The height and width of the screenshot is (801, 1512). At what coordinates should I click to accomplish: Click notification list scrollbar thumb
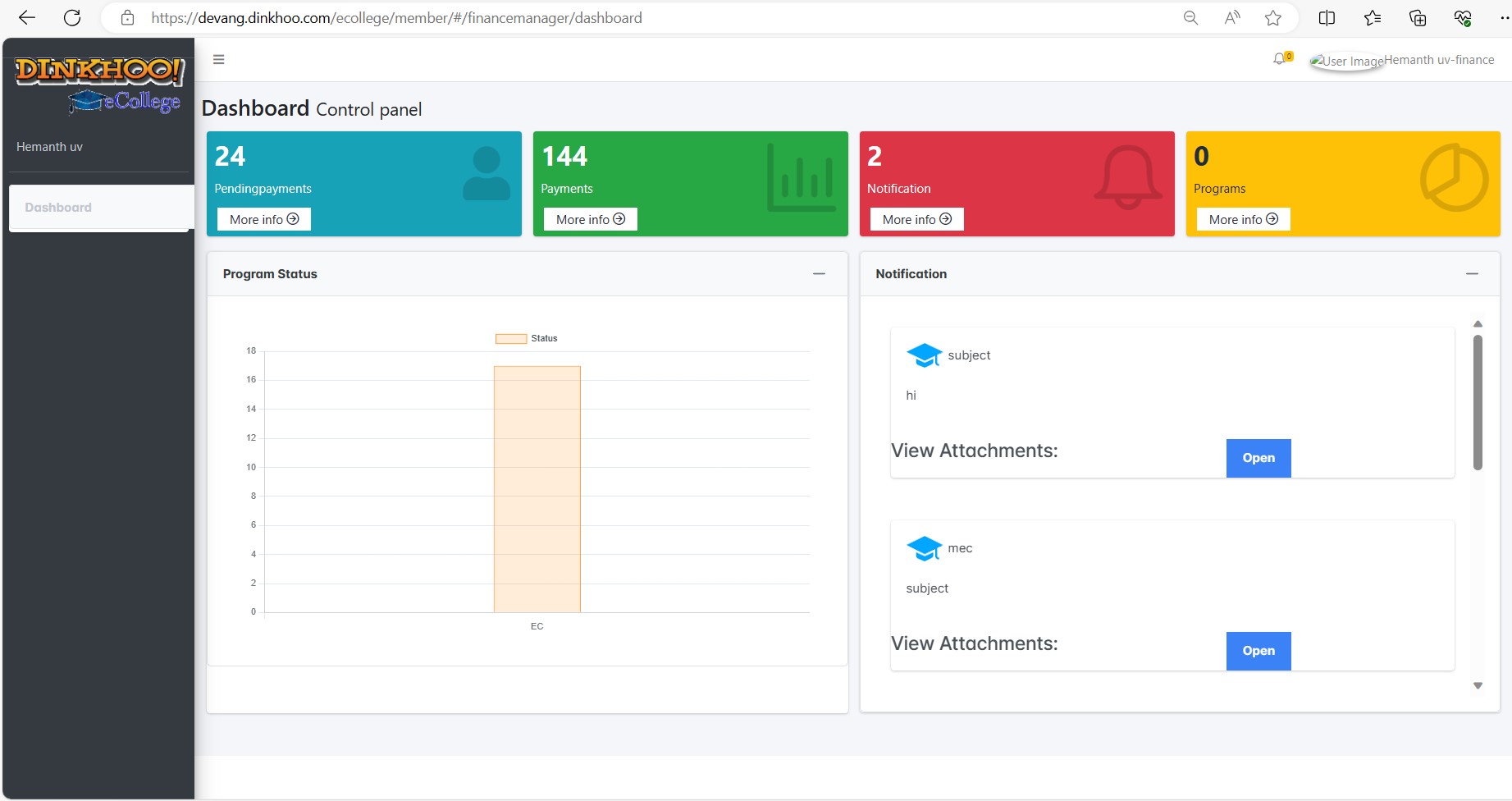(1478, 402)
